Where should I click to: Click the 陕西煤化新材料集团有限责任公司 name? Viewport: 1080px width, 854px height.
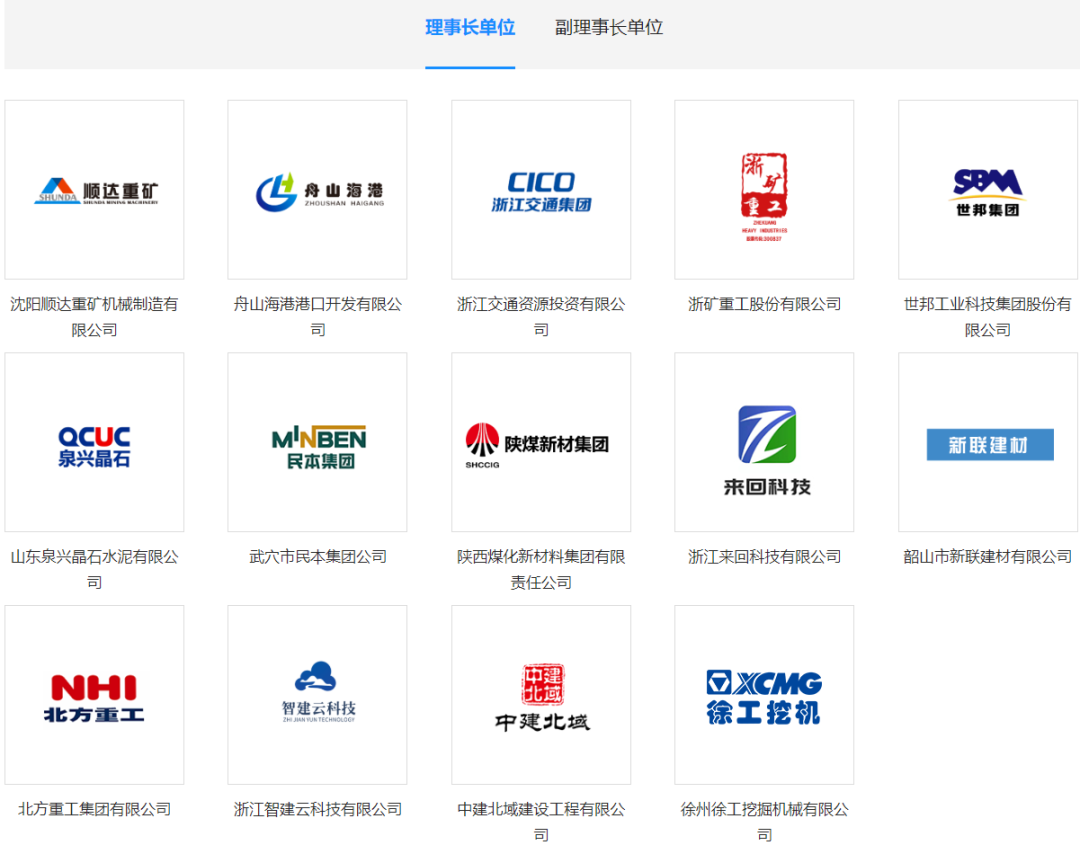[541, 569]
